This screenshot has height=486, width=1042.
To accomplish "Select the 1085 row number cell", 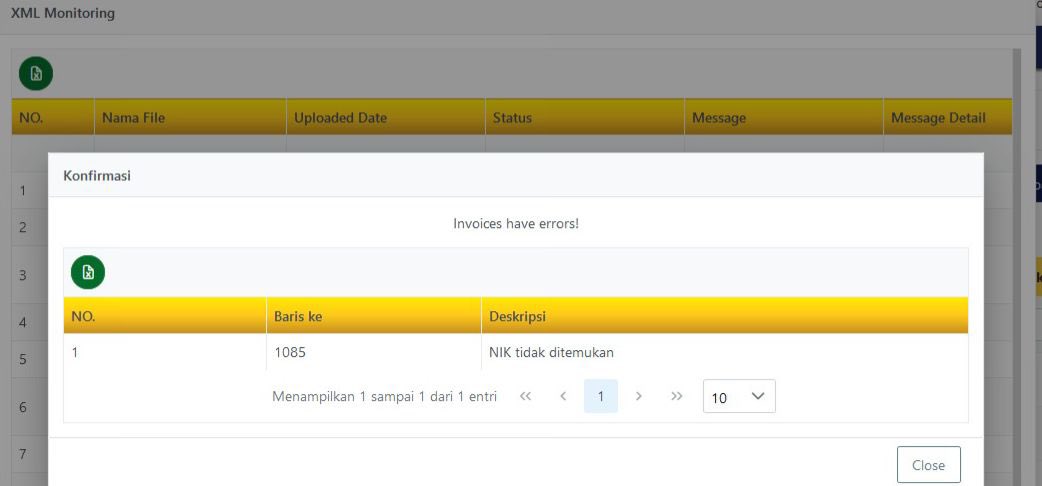I will [373, 352].
